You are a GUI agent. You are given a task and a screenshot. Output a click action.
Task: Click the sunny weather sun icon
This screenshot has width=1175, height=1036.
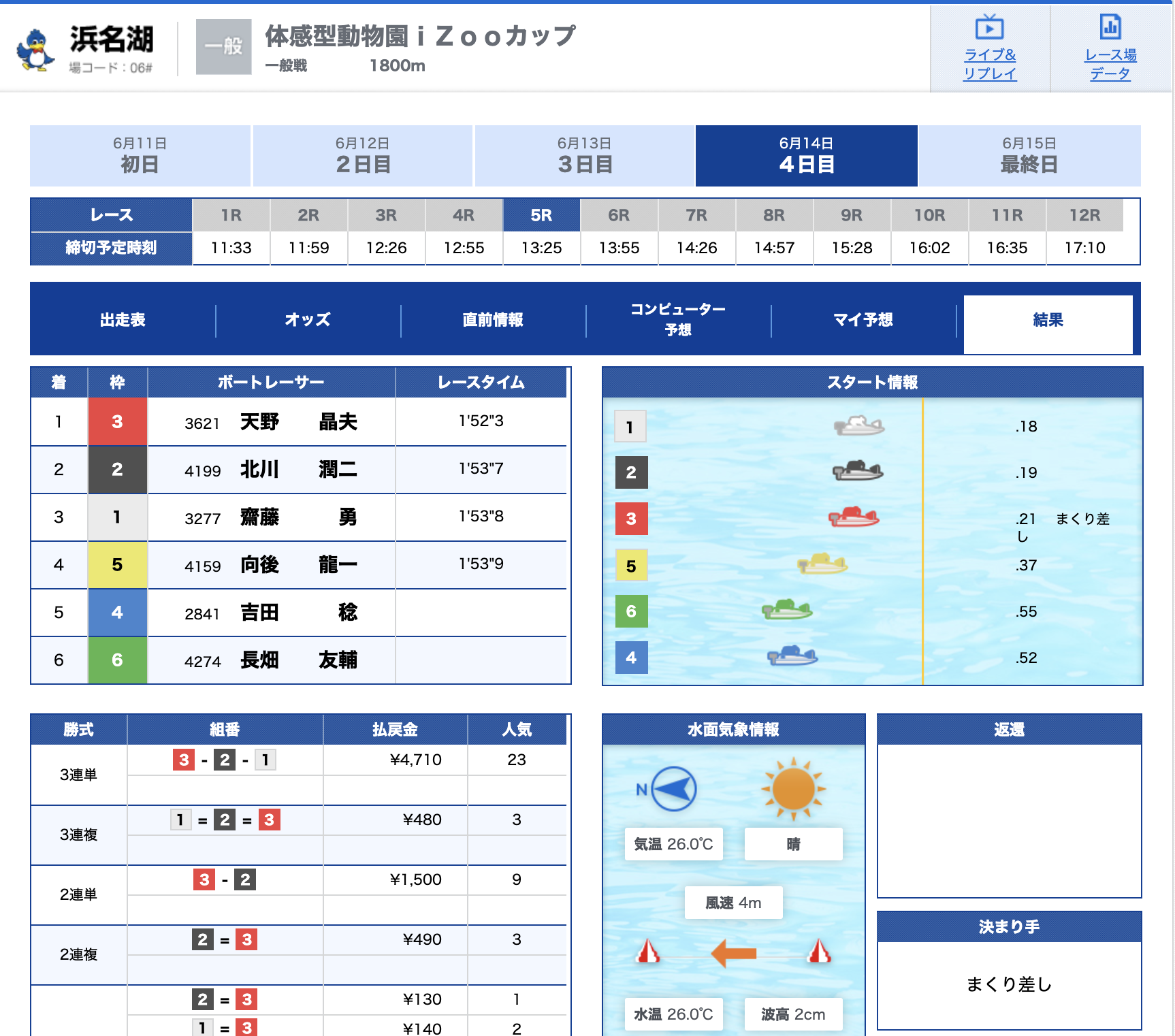[x=793, y=790]
